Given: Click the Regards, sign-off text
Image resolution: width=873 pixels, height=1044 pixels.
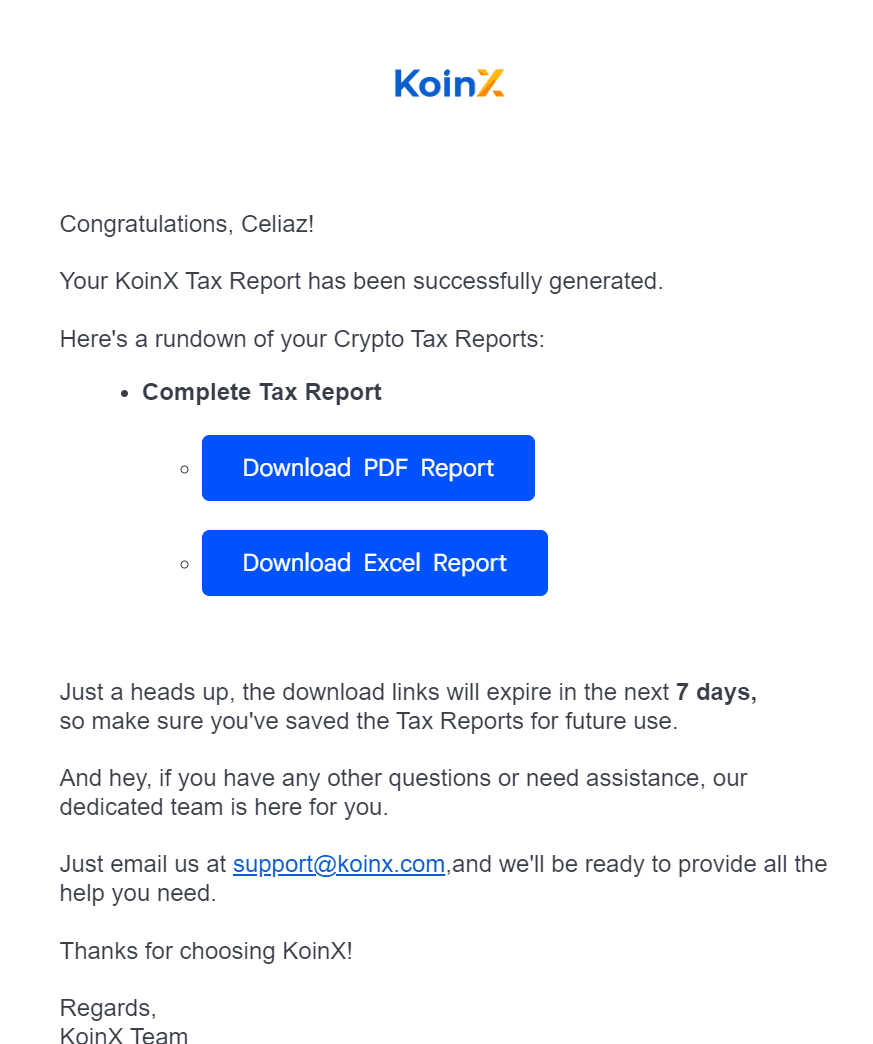Looking at the screenshot, I should click(108, 1007).
